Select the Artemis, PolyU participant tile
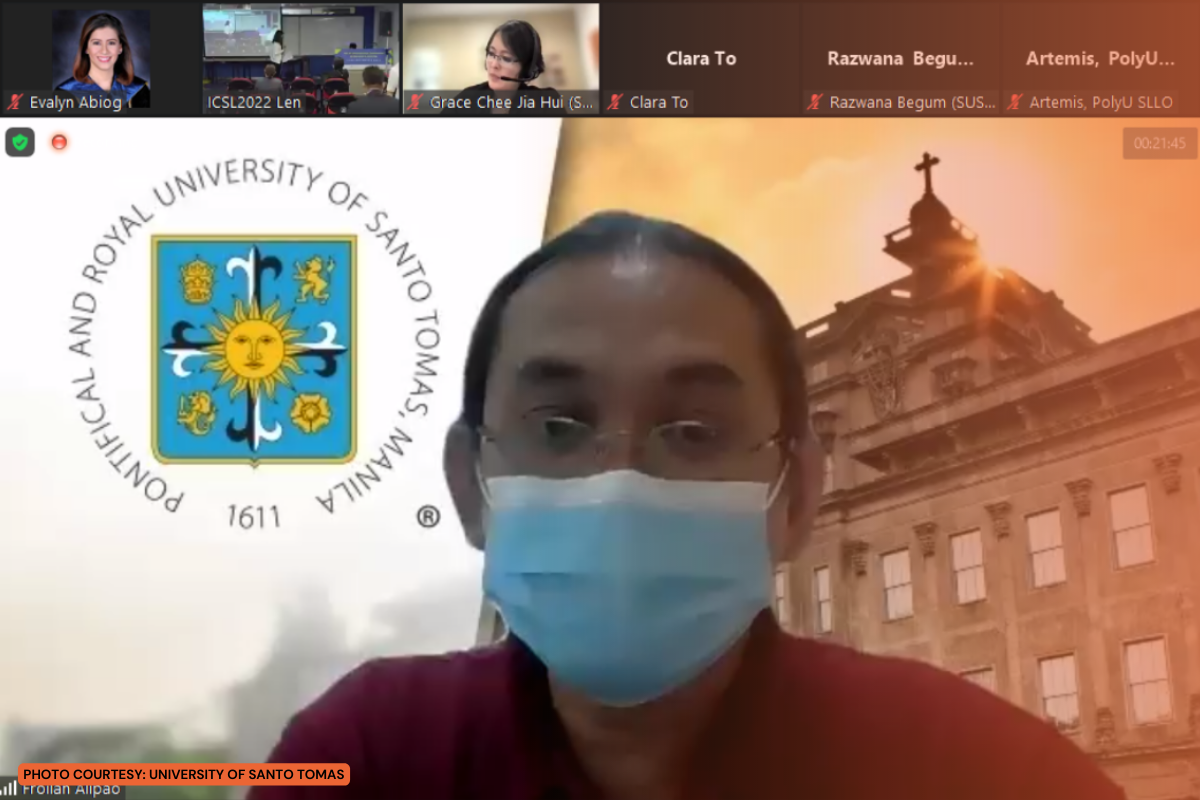Screen dimensions: 1200x800 click(1100, 58)
